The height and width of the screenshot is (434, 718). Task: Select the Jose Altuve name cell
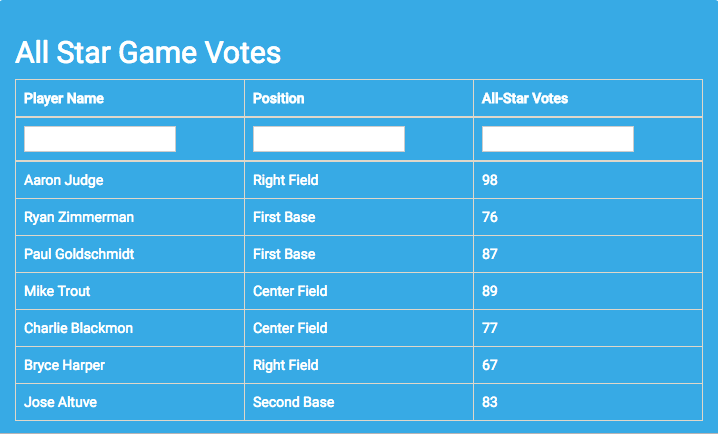[x=130, y=402]
